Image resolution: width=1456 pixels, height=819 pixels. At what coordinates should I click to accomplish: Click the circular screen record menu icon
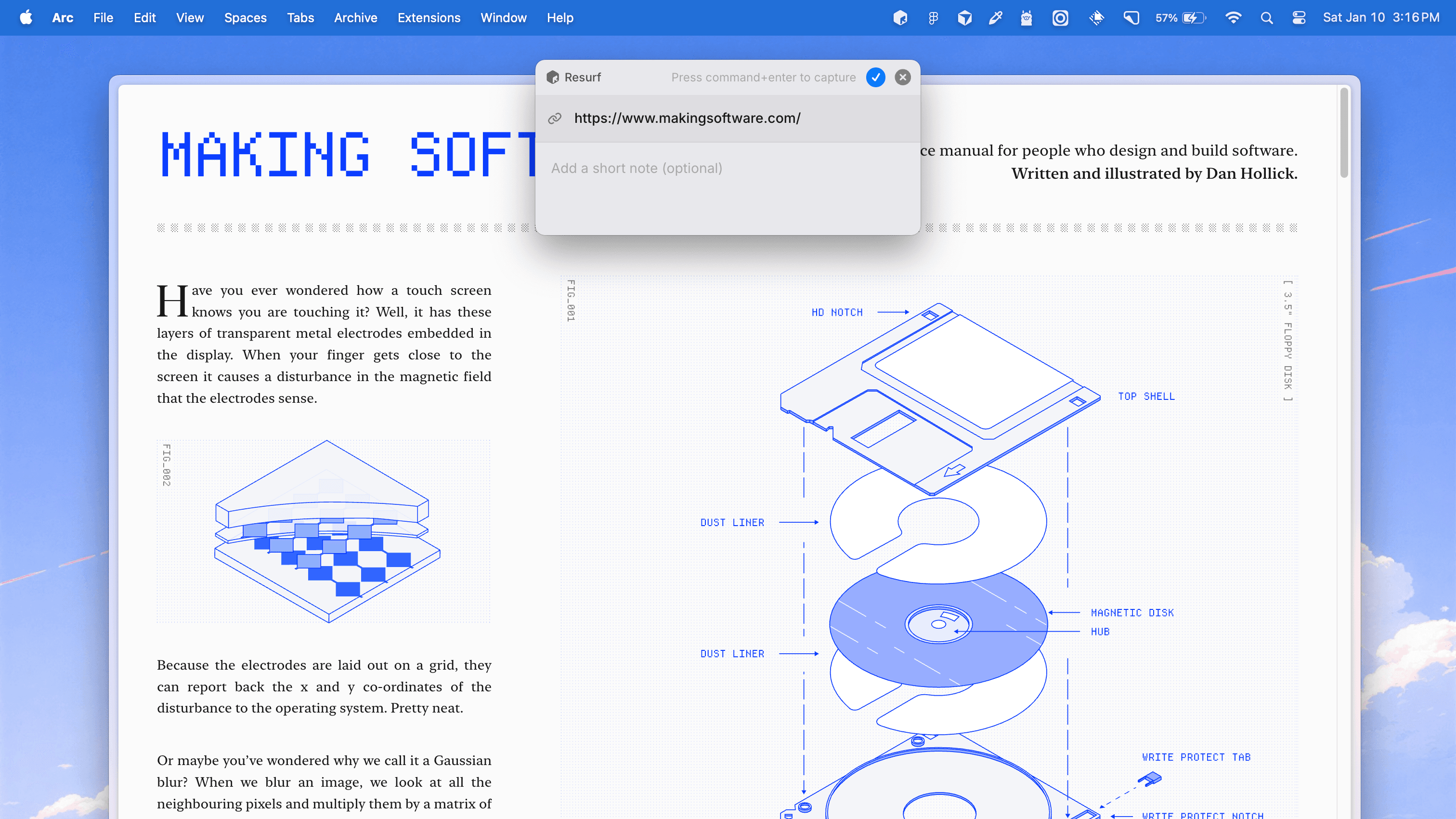1060,18
